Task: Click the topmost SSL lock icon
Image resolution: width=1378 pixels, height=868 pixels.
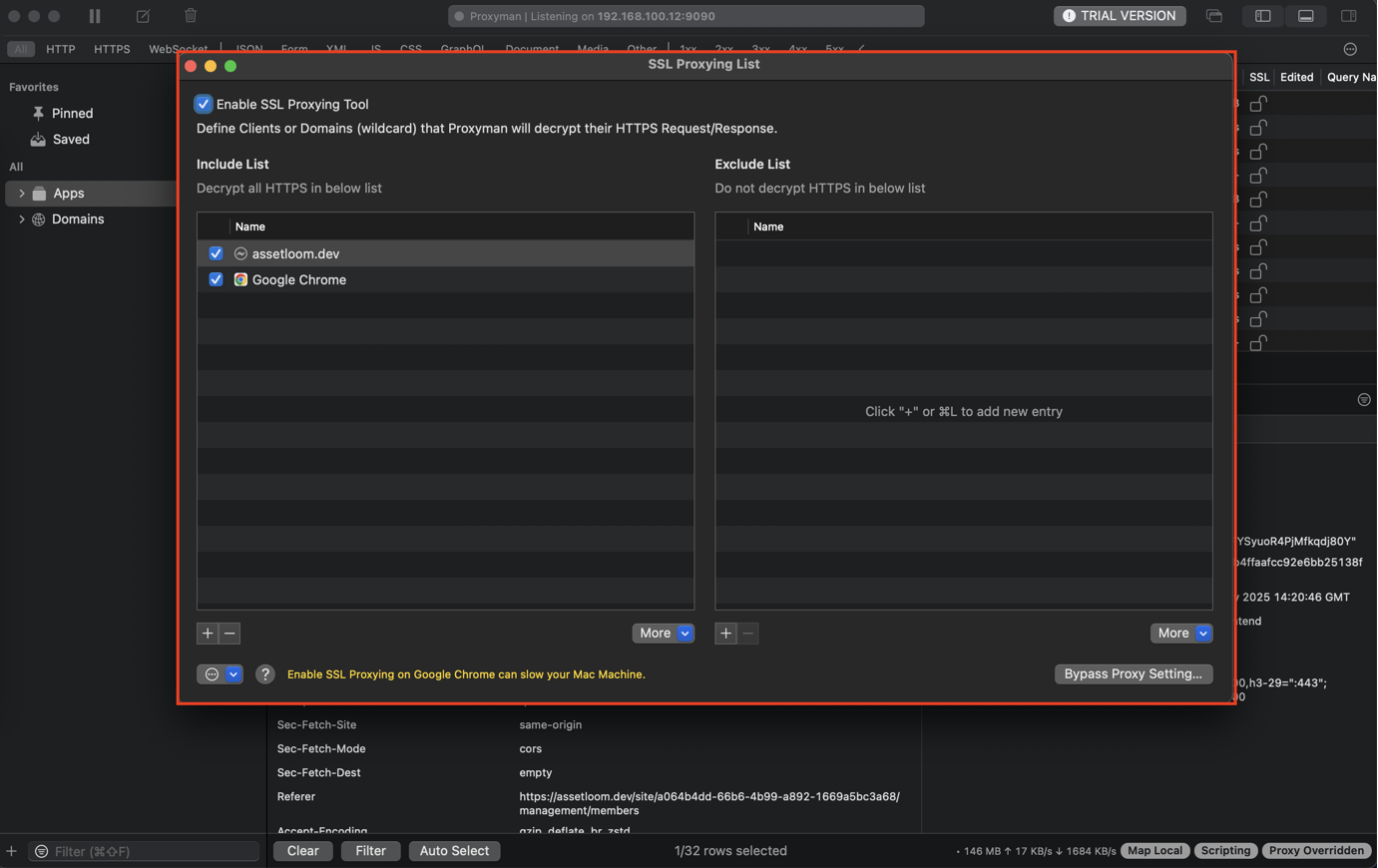Action: coord(1258,104)
